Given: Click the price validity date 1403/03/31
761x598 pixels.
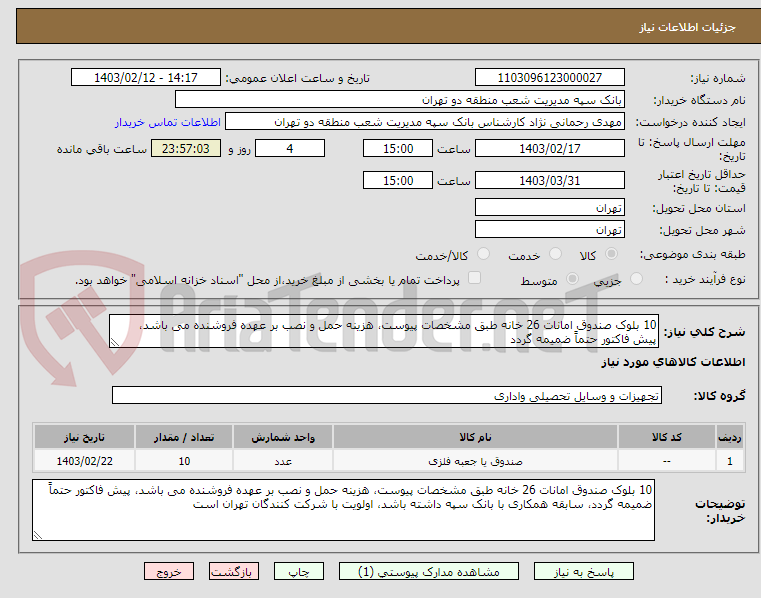Looking at the screenshot, I should [x=549, y=181].
